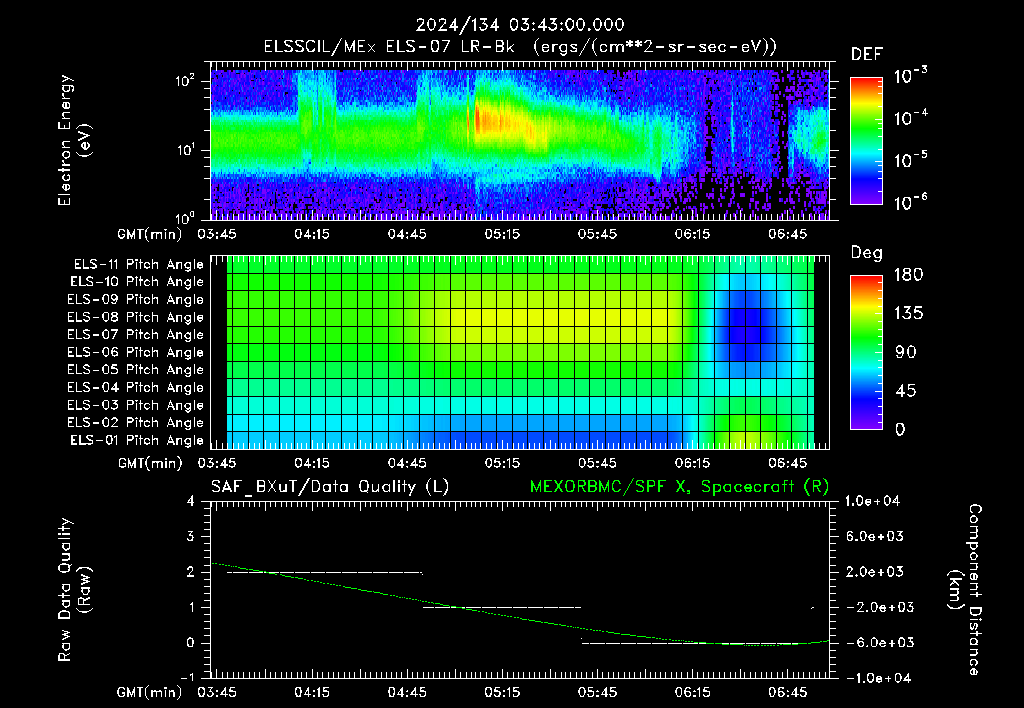Click the green MEXORBMC/SPF X, Spacecraft (R) legend
Image resolution: width=1024 pixels, height=708 pixels.
(x=679, y=487)
